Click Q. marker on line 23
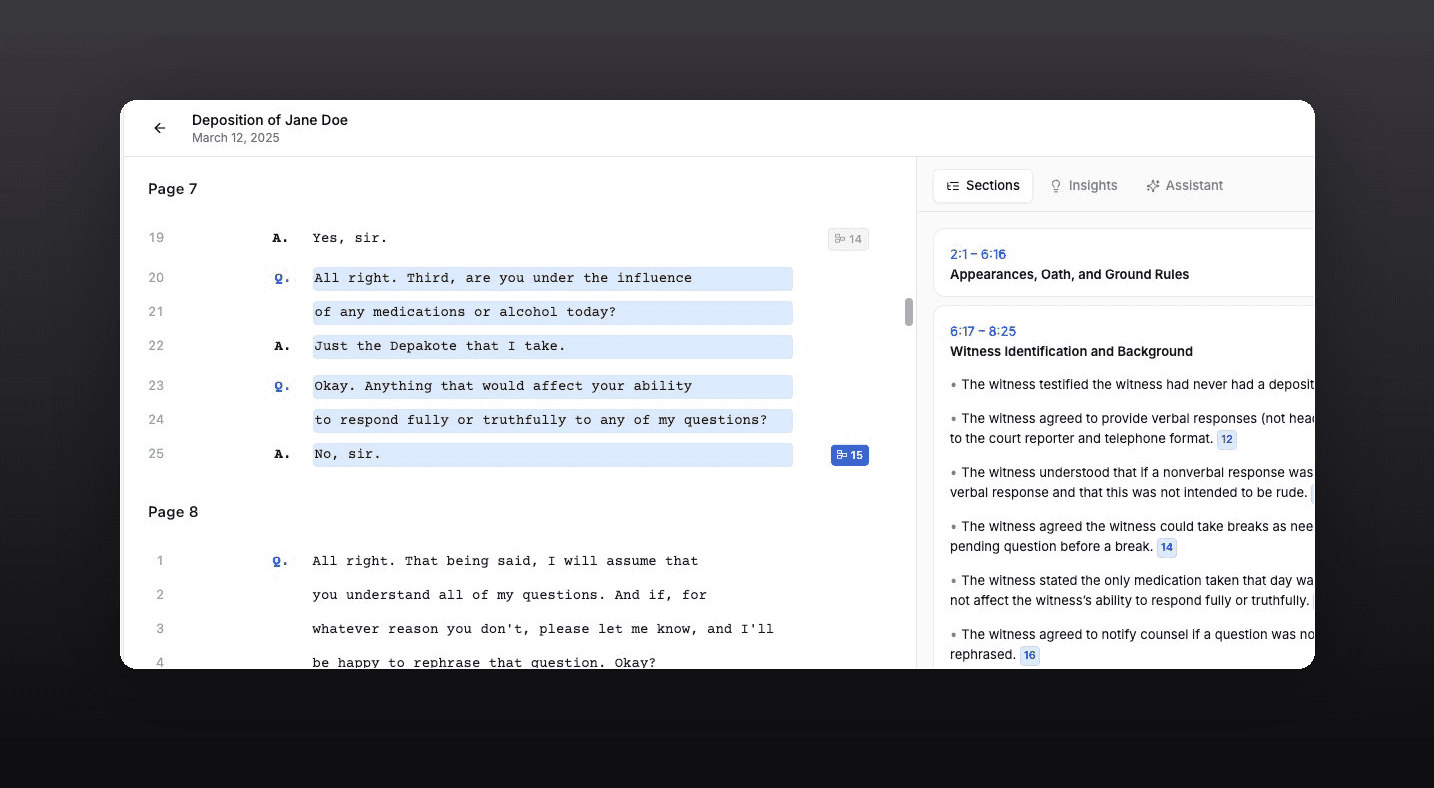 coord(281,386)
